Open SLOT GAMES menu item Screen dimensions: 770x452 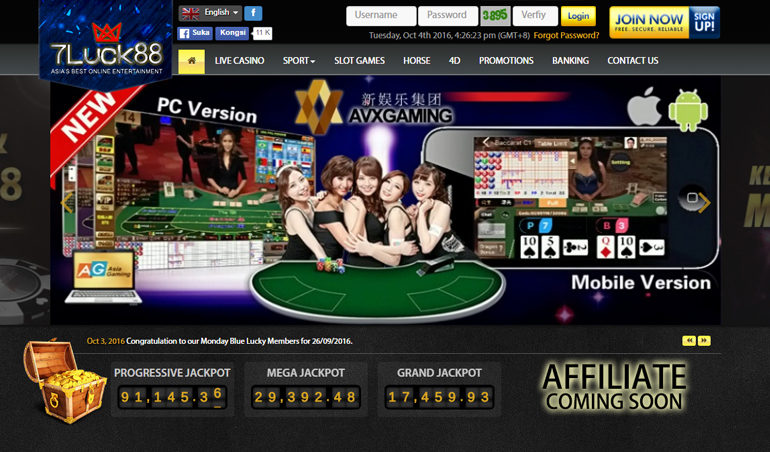[359, 61]
